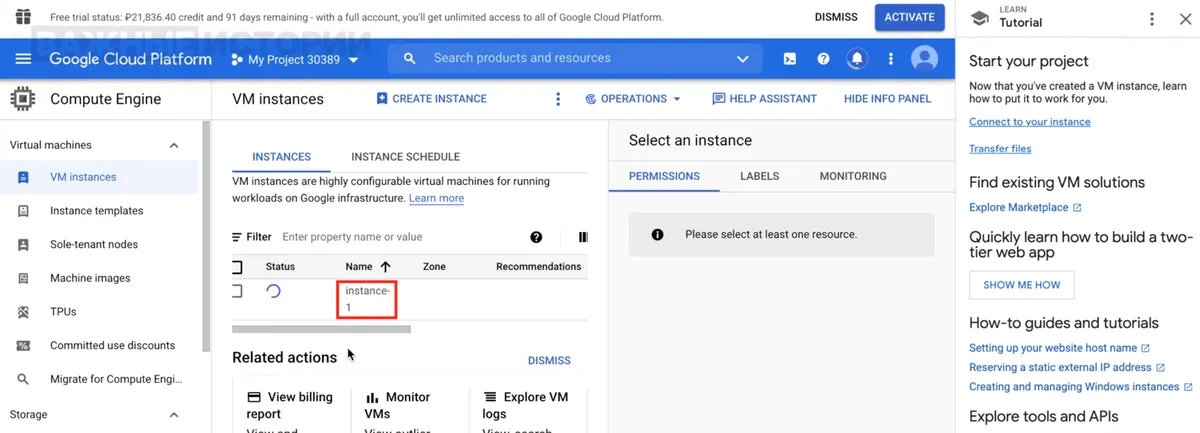Open column display options icon

tap(583, 237)
